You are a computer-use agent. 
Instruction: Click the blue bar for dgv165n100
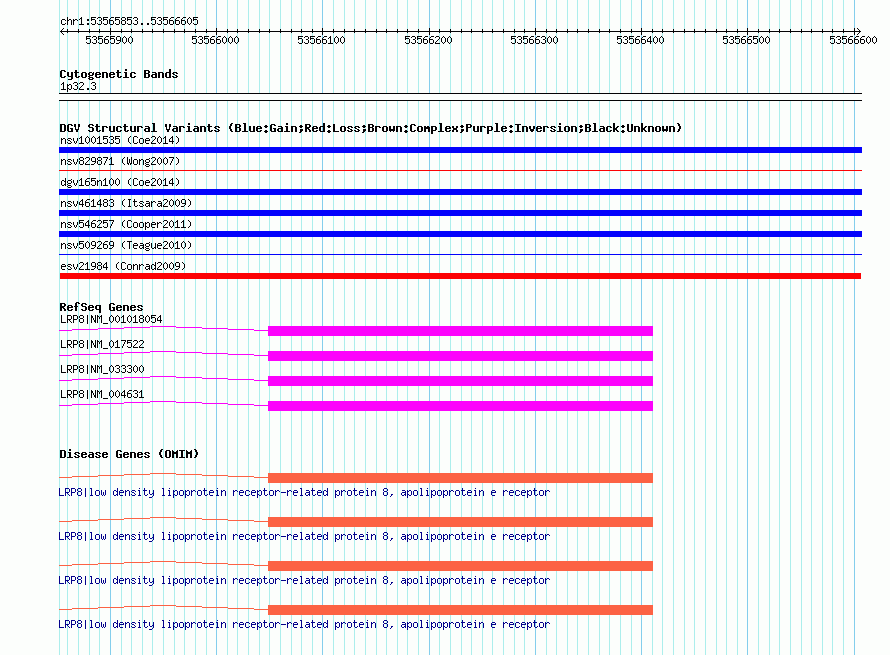pos(460,192)
